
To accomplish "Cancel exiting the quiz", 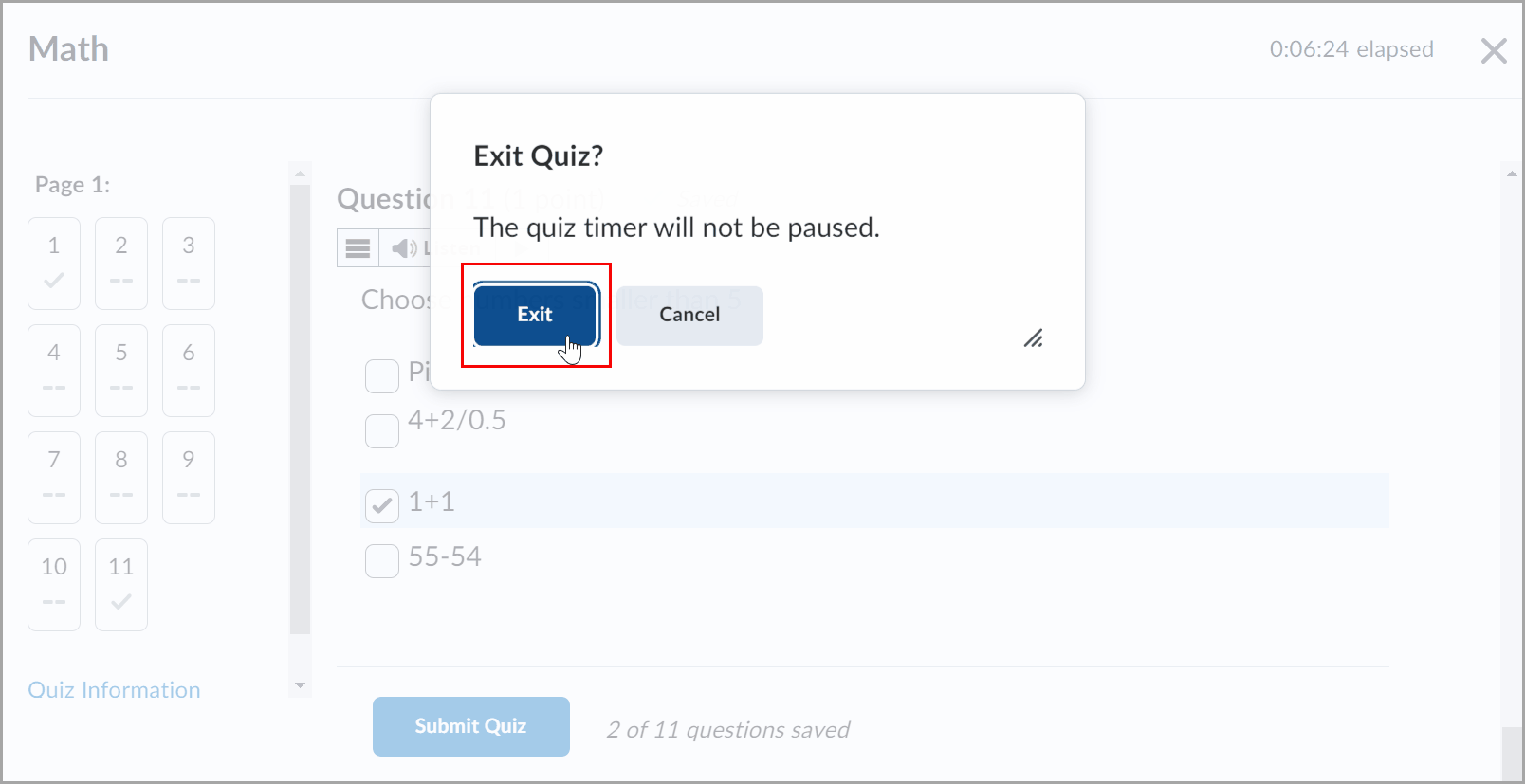I will pos(689,315).
